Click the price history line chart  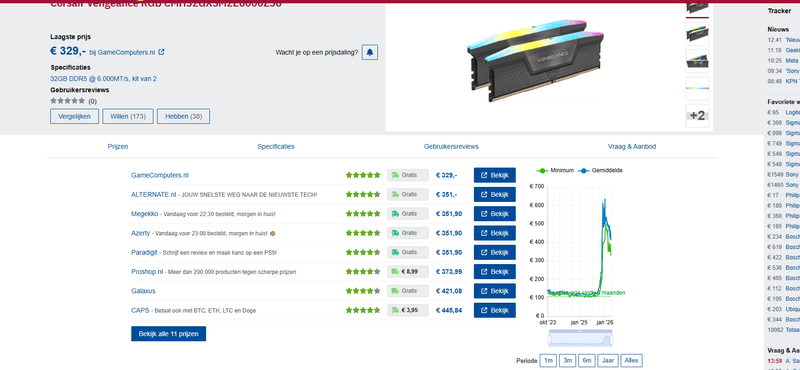point(579,251)
